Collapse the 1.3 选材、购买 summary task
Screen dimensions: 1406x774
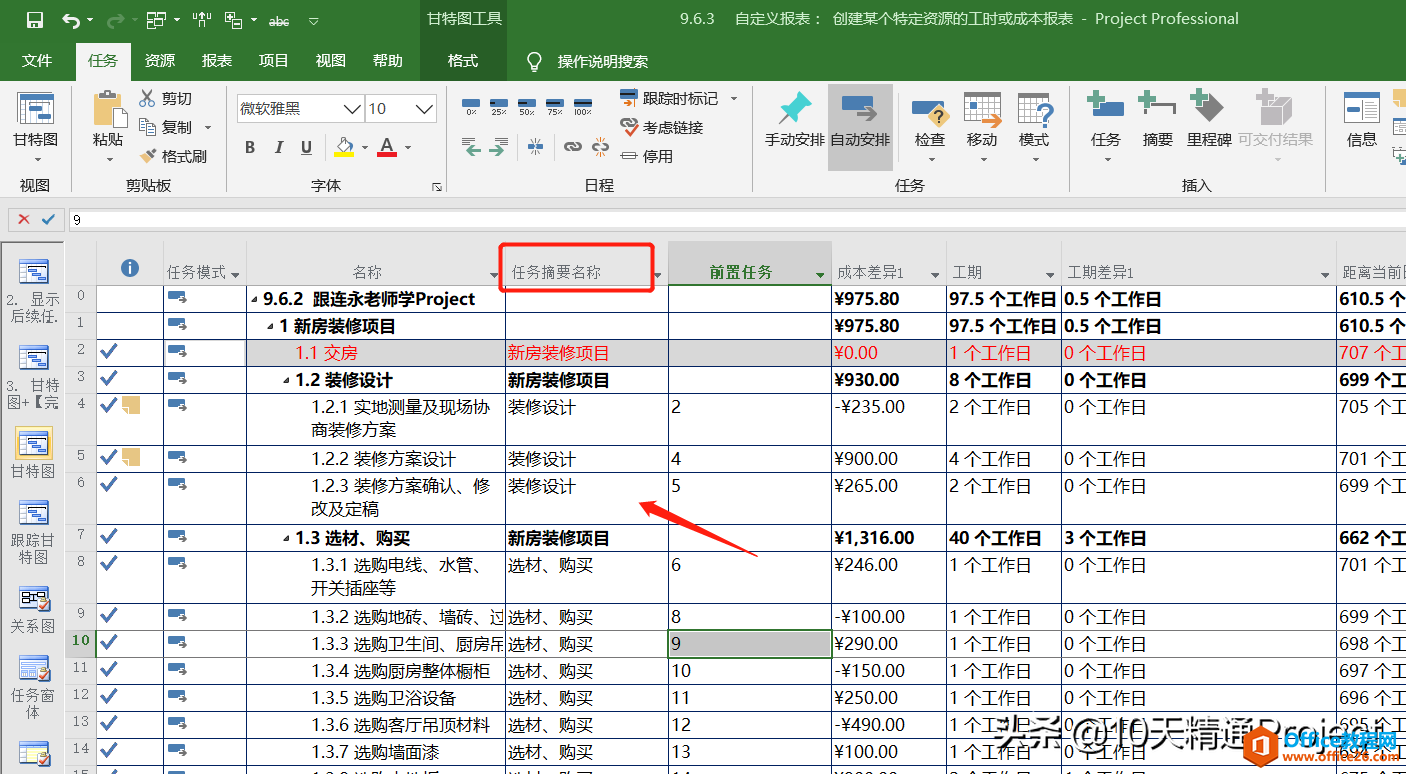coord(287,538)
